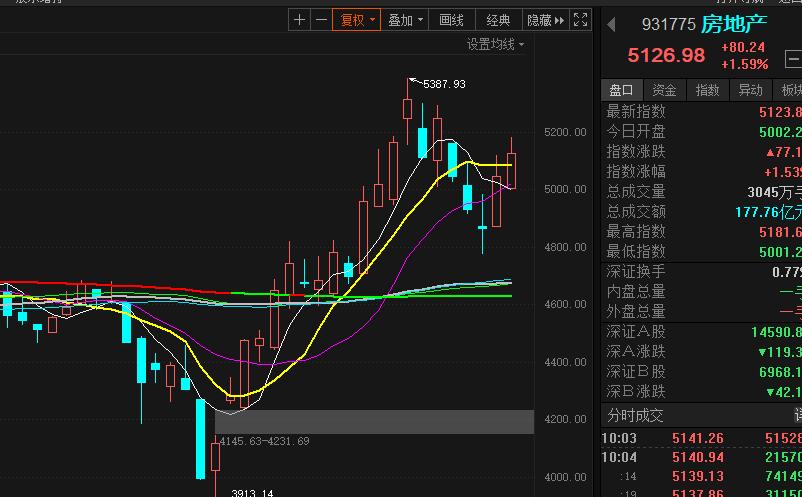The image size is (802, 497).
Task: Switch to 经典 layout
Action: click(x=498, y=20)
